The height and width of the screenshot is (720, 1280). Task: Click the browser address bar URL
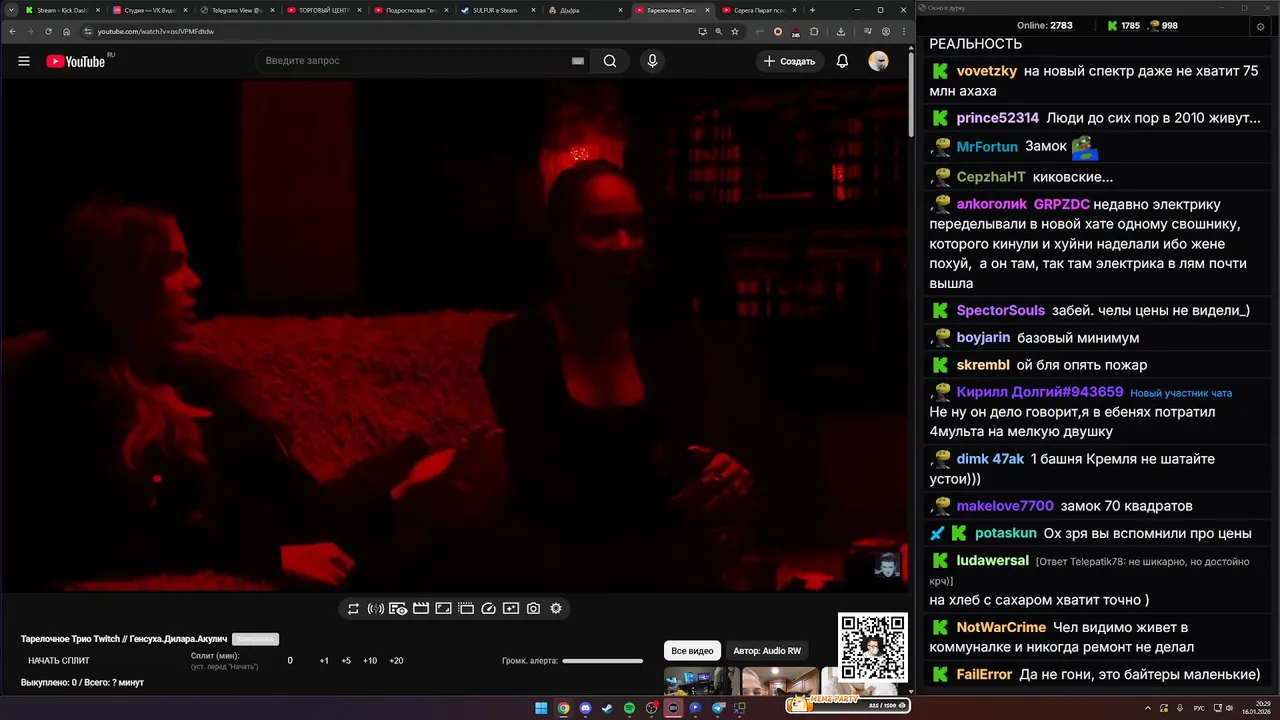point(155,31)
